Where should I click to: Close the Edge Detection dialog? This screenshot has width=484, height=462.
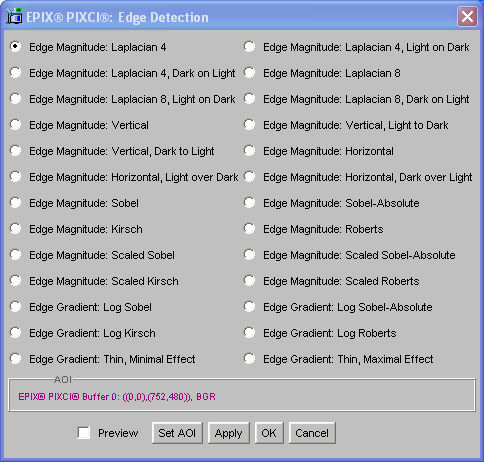click(467, 16)
